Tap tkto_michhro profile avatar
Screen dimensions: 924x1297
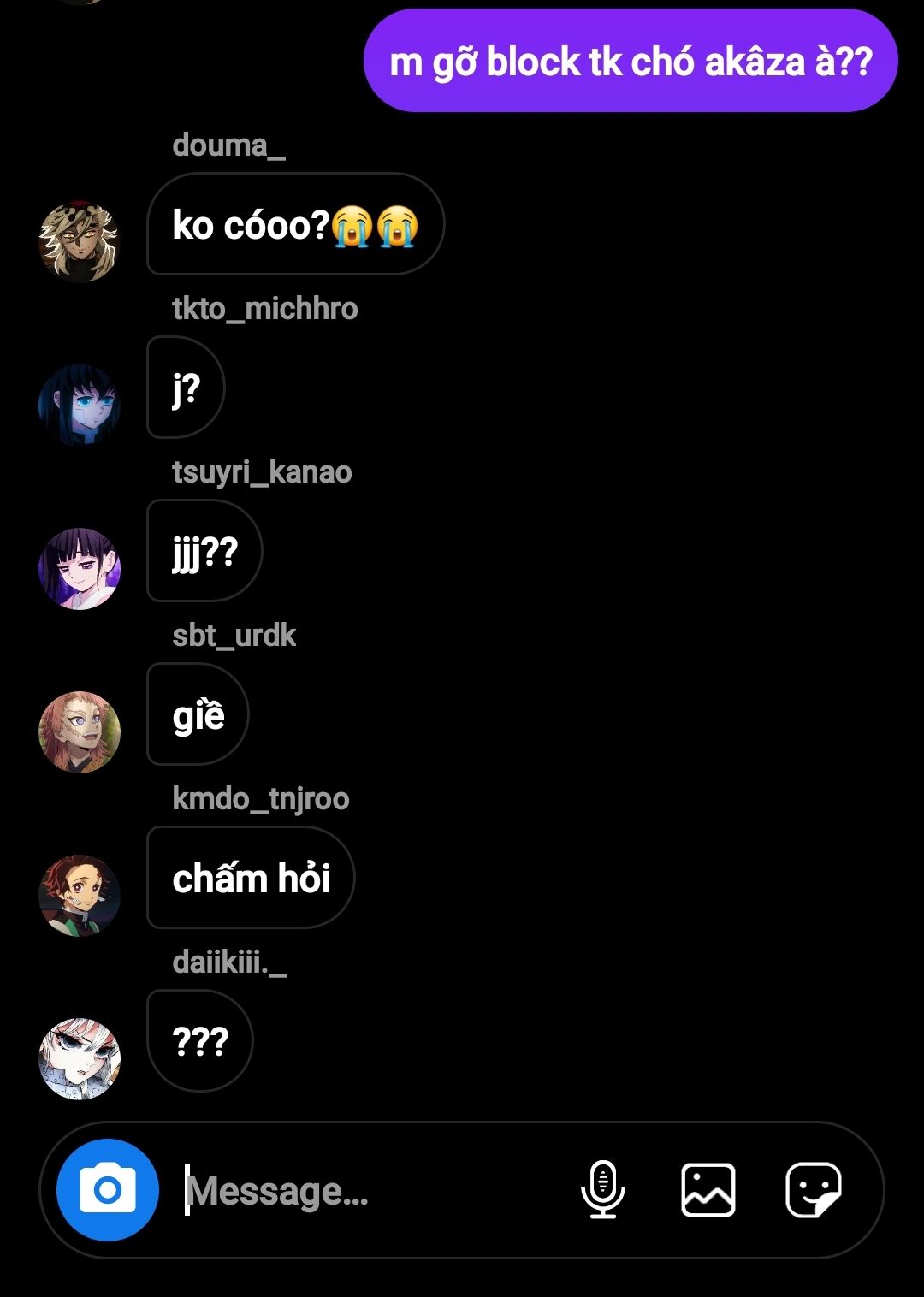coord(80,405)
